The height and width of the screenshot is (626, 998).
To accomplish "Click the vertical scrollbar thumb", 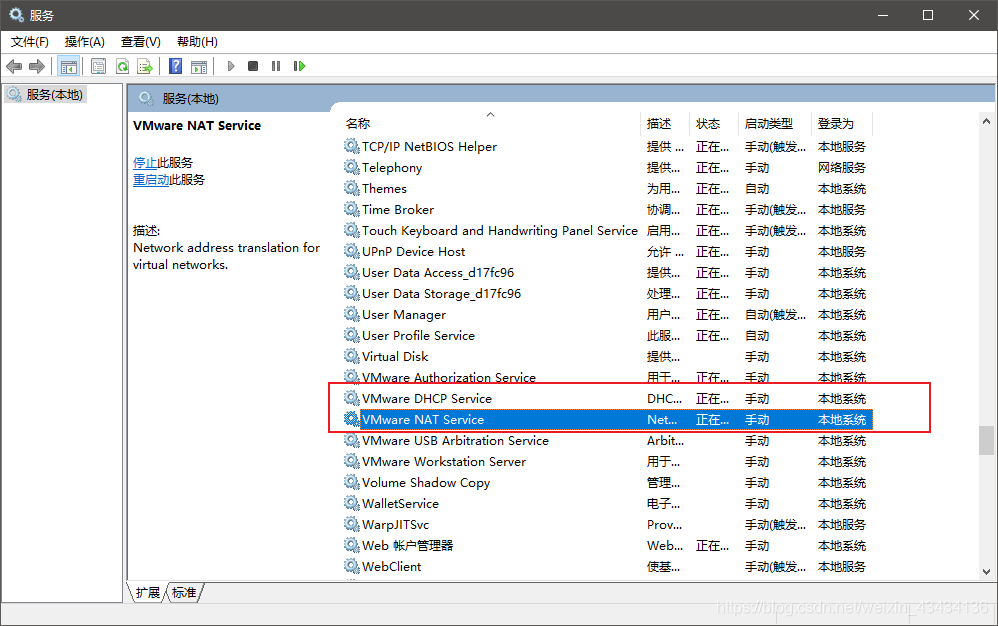I will click(986, 440).
